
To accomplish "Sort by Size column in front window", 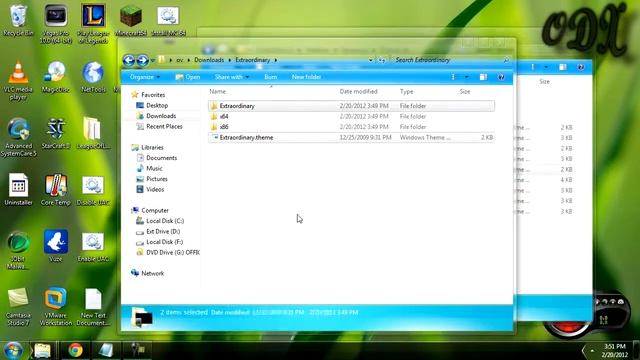I will (465, 91).
